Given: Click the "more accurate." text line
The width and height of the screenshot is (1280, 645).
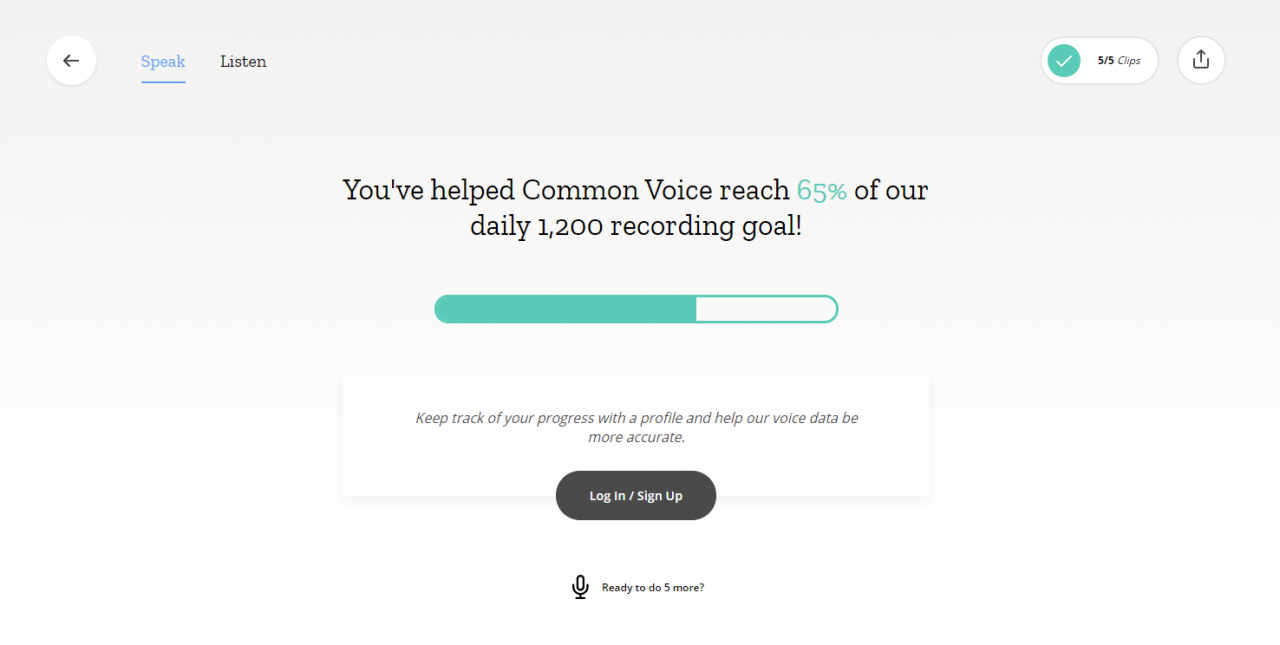Looking at the screenshot, I should [x=637, y=437].
